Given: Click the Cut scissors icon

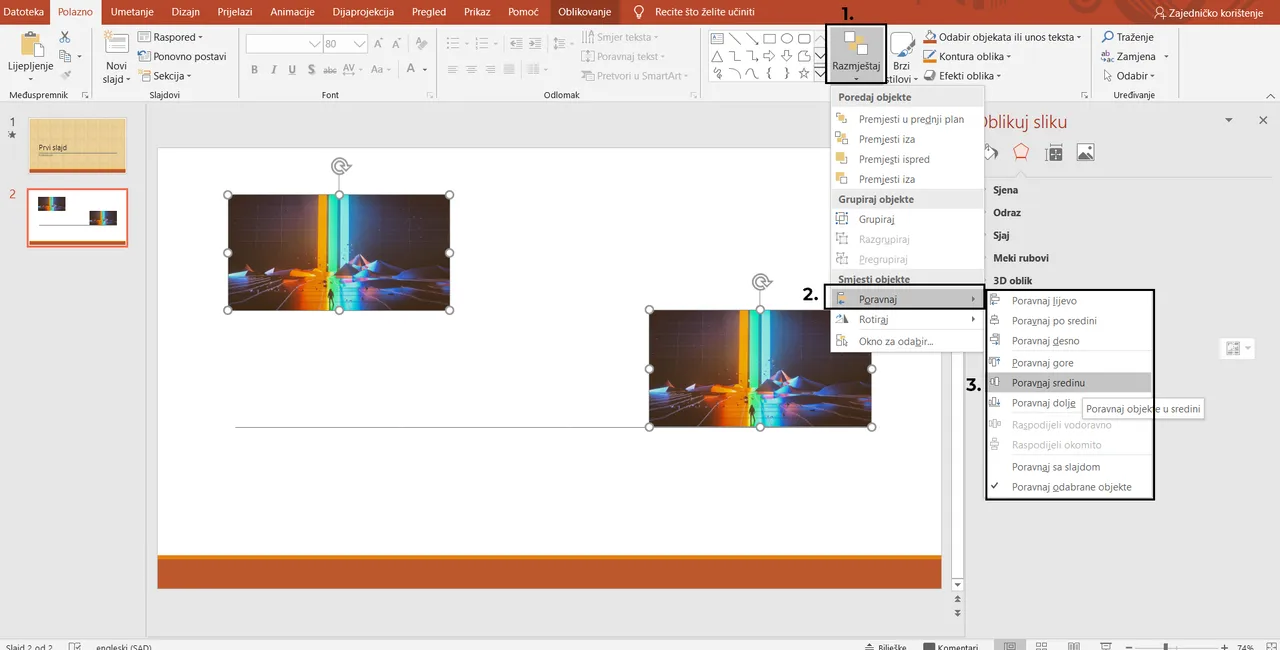Looking at the screenshot, I should tap(65, 37).
